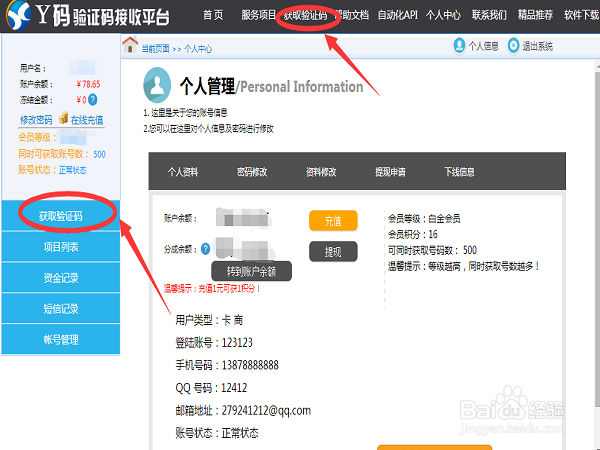Click the 退出系统 link
The height and width of the screenshot is (450, 600).
[x=538, y=46]
